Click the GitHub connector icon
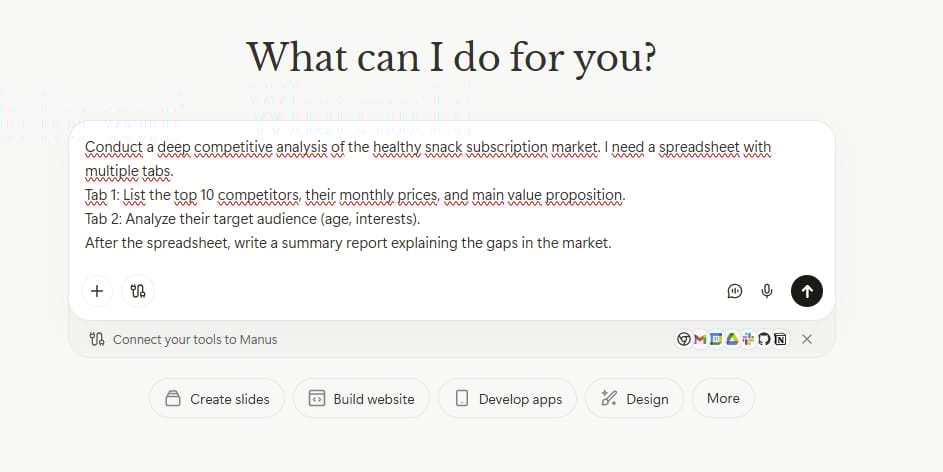 (x=764, y=339)
